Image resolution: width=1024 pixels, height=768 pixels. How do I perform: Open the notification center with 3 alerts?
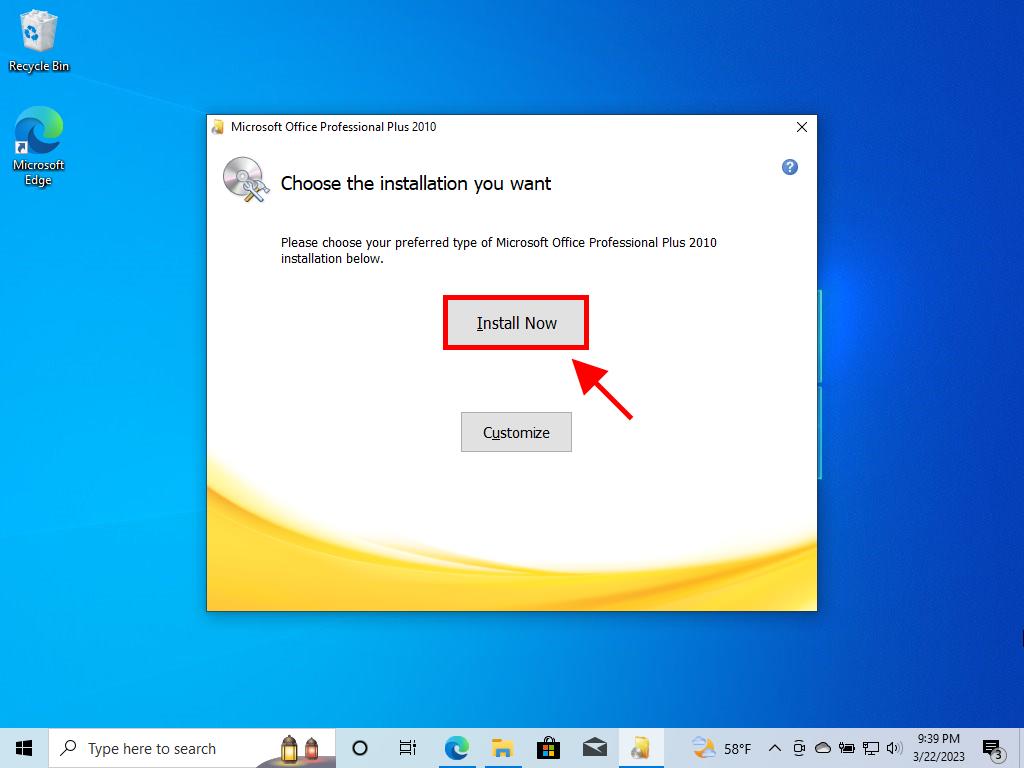[x=992, y=748]
